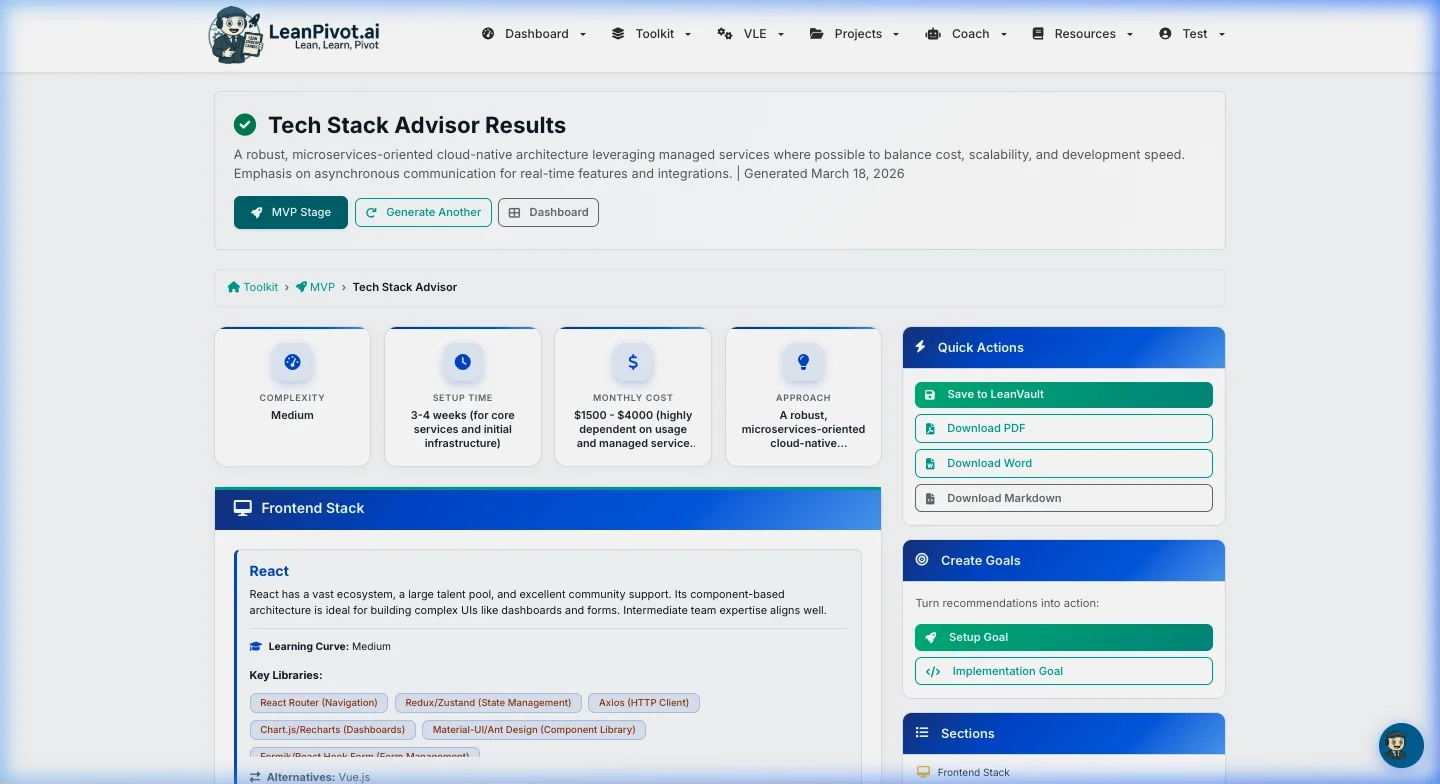Image resolution: width=1440 pixels, height=784 pixels.
Task: Click the Complexity gauge icon
Action: [292, 362]
